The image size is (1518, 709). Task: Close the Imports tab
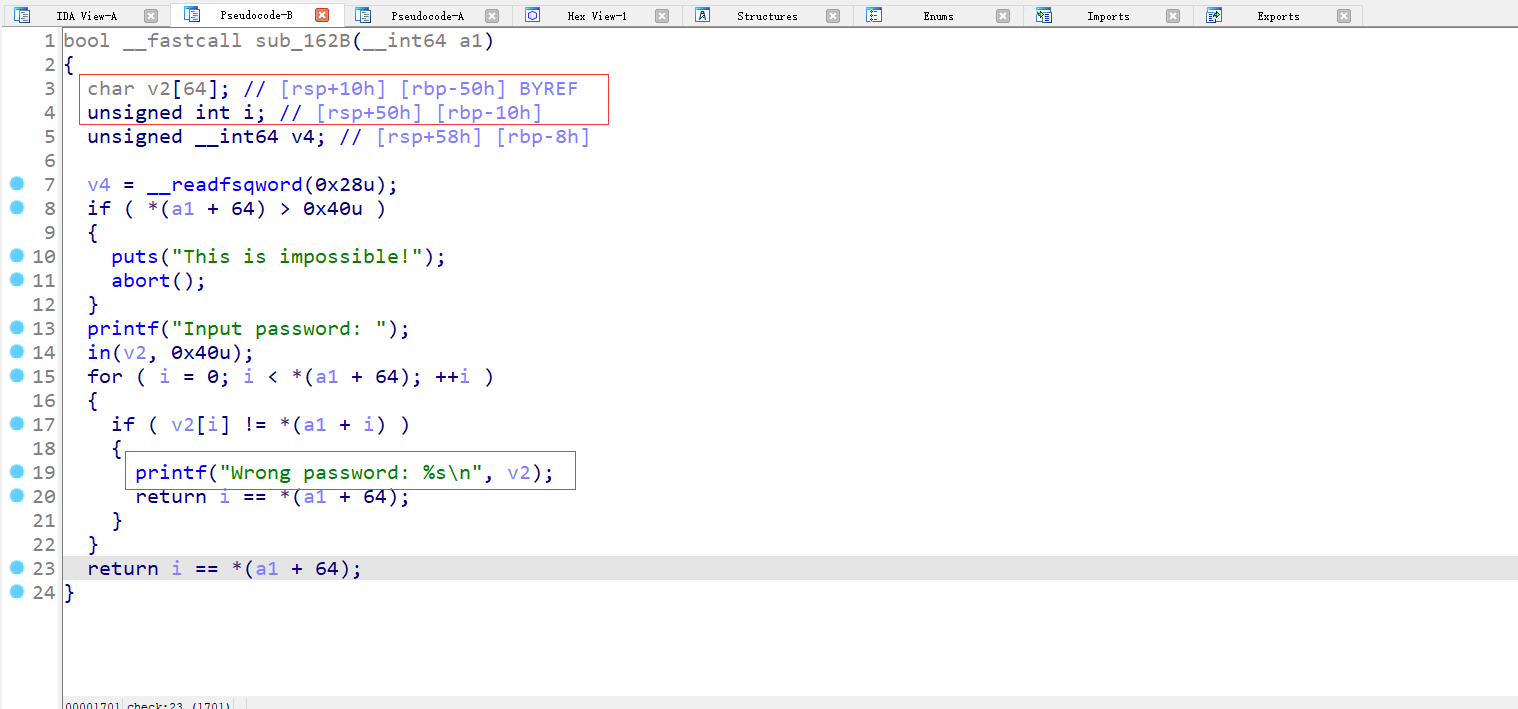1173,16
